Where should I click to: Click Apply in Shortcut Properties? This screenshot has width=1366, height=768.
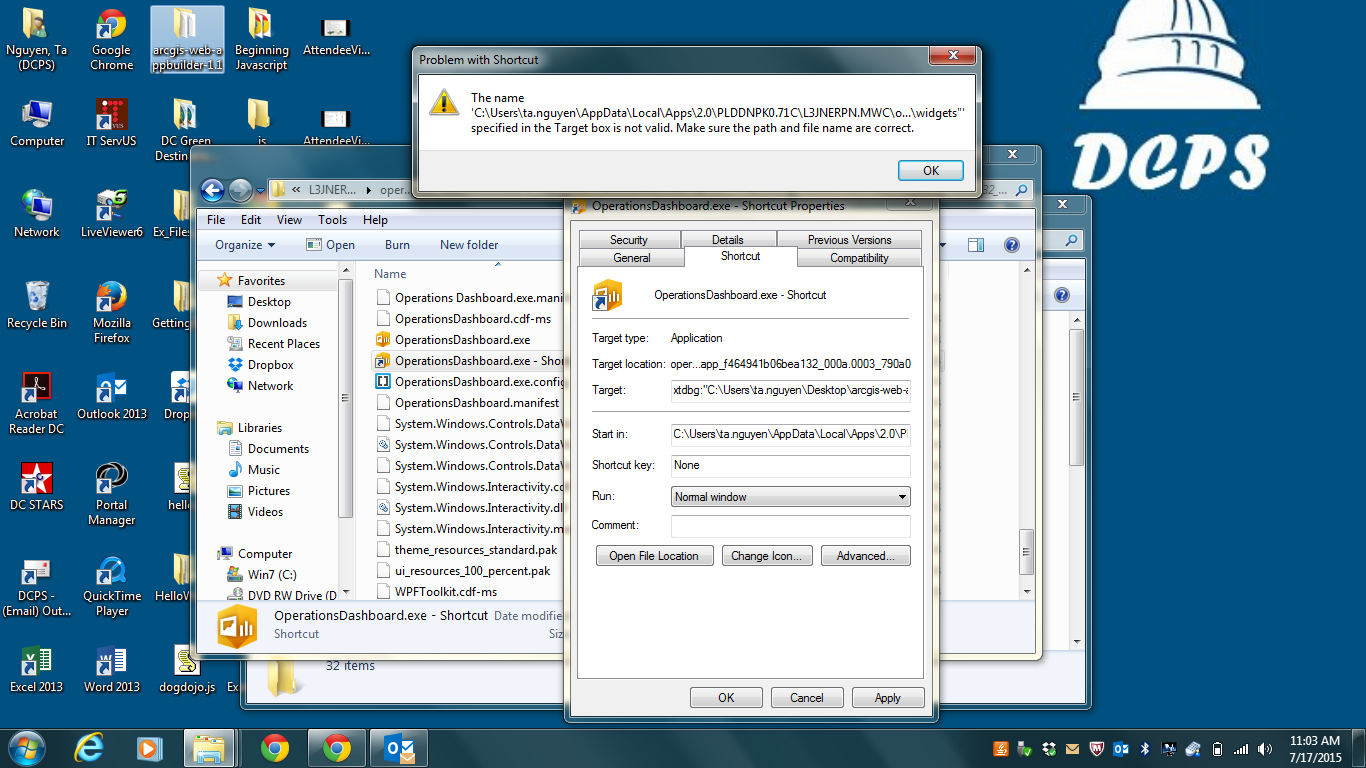(x=888, y=698)
